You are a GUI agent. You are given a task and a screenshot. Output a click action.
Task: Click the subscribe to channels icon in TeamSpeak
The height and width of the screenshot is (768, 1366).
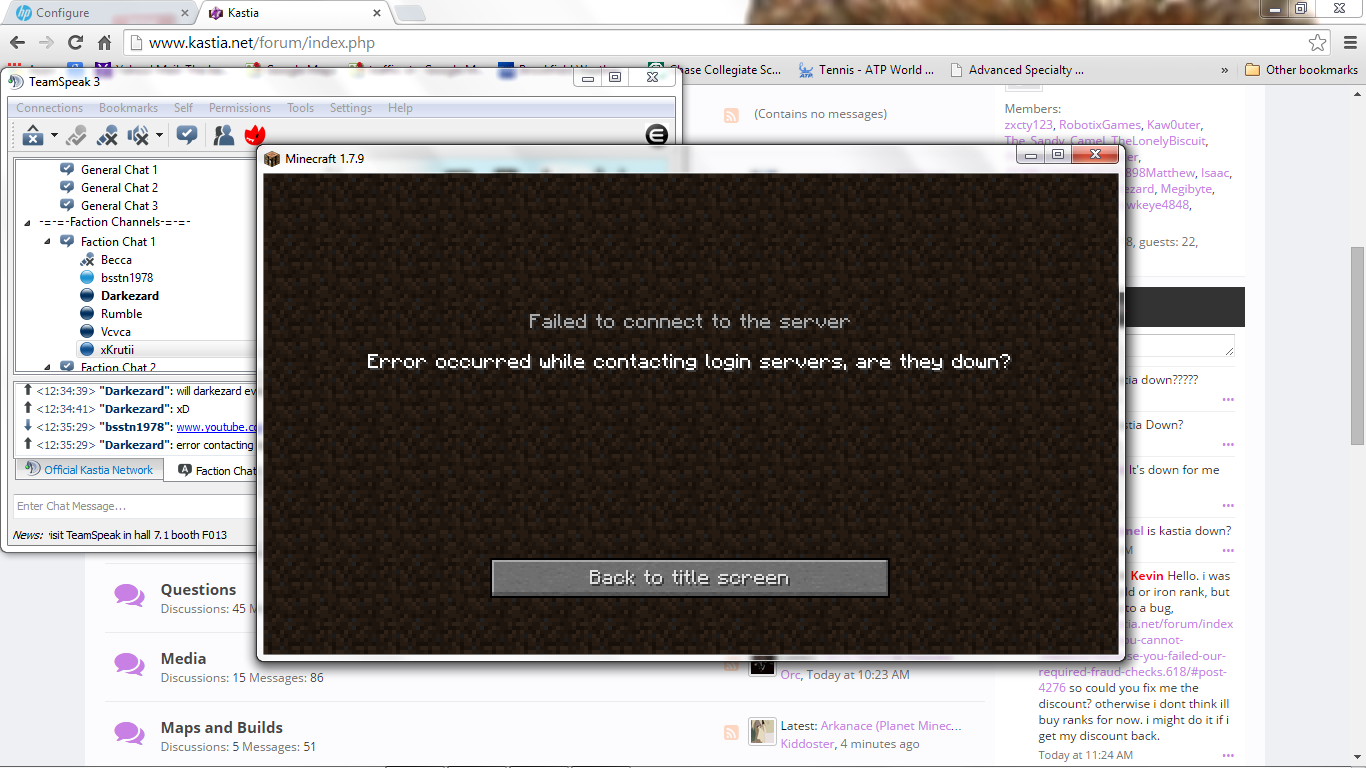click(187, 135)
